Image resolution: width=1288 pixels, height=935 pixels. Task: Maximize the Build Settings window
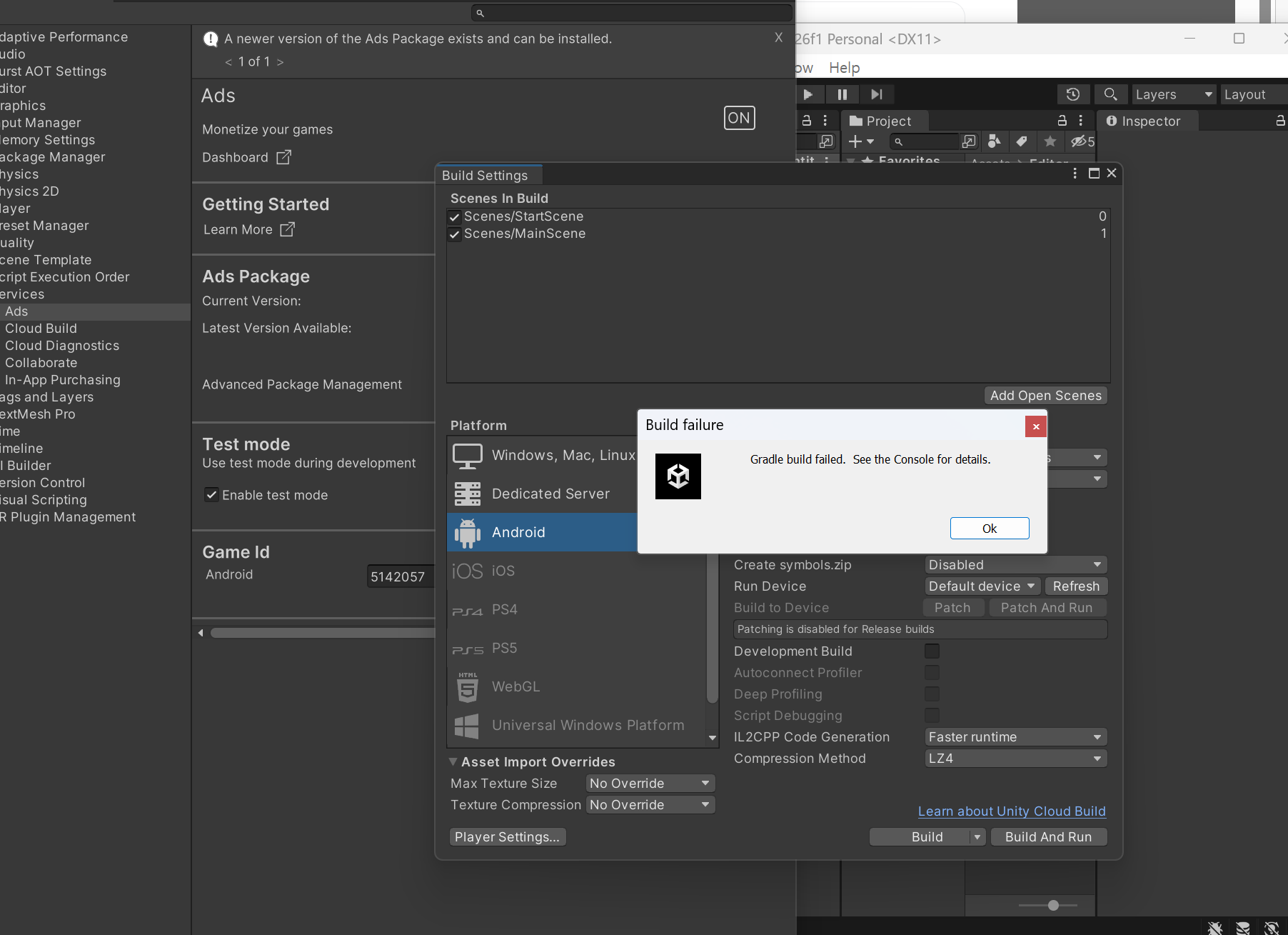coord(1094,173)
